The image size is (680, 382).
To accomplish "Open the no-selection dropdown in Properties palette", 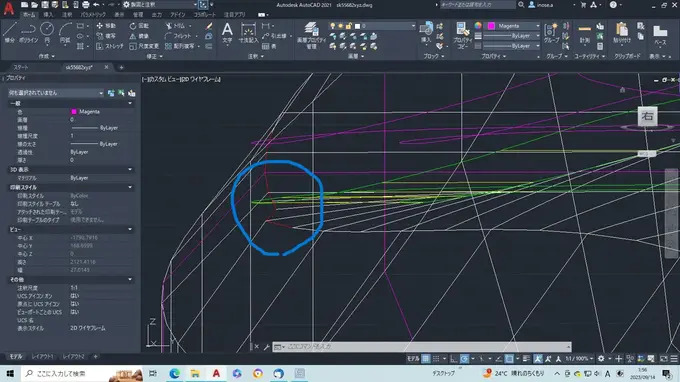I will click(56, 93).
